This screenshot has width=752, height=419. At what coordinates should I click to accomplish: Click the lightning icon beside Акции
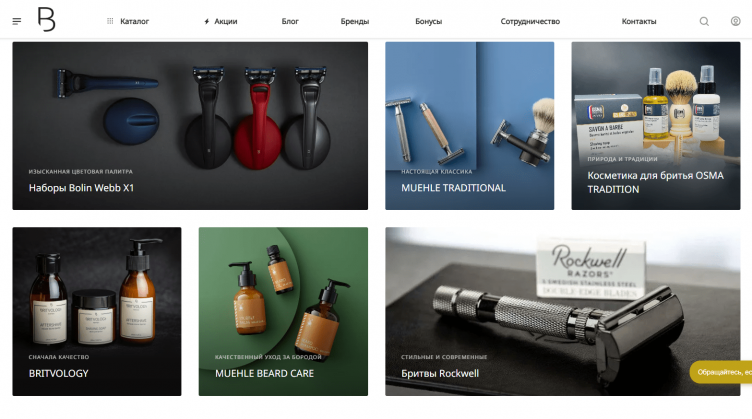tap(207, 22)
